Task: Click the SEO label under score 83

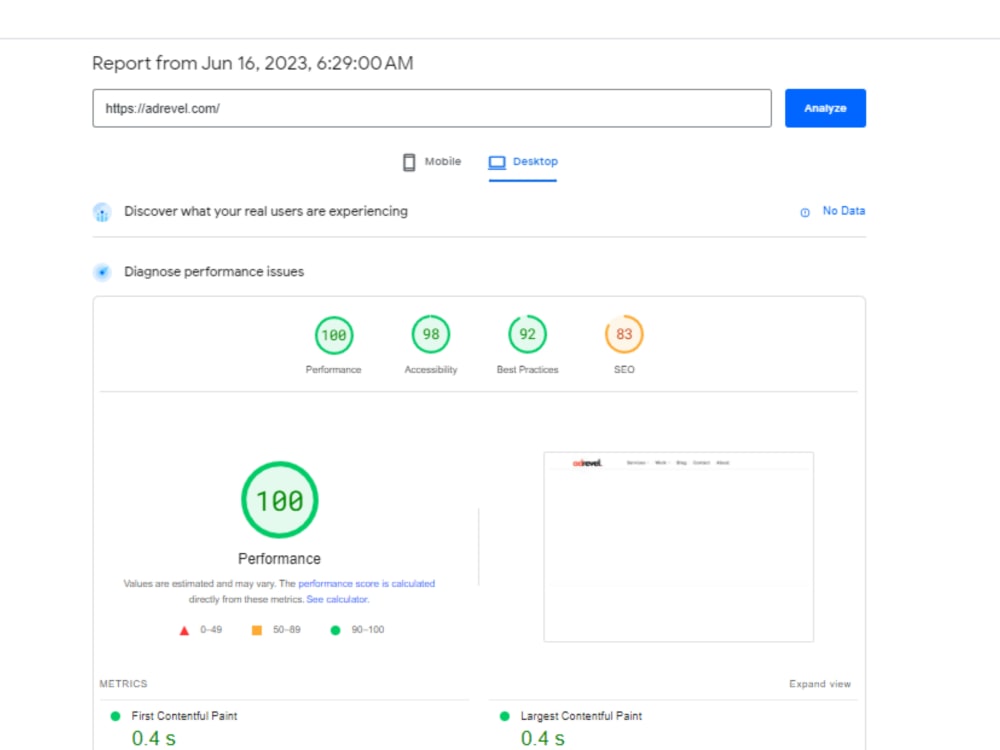Action: pos(624,370)
